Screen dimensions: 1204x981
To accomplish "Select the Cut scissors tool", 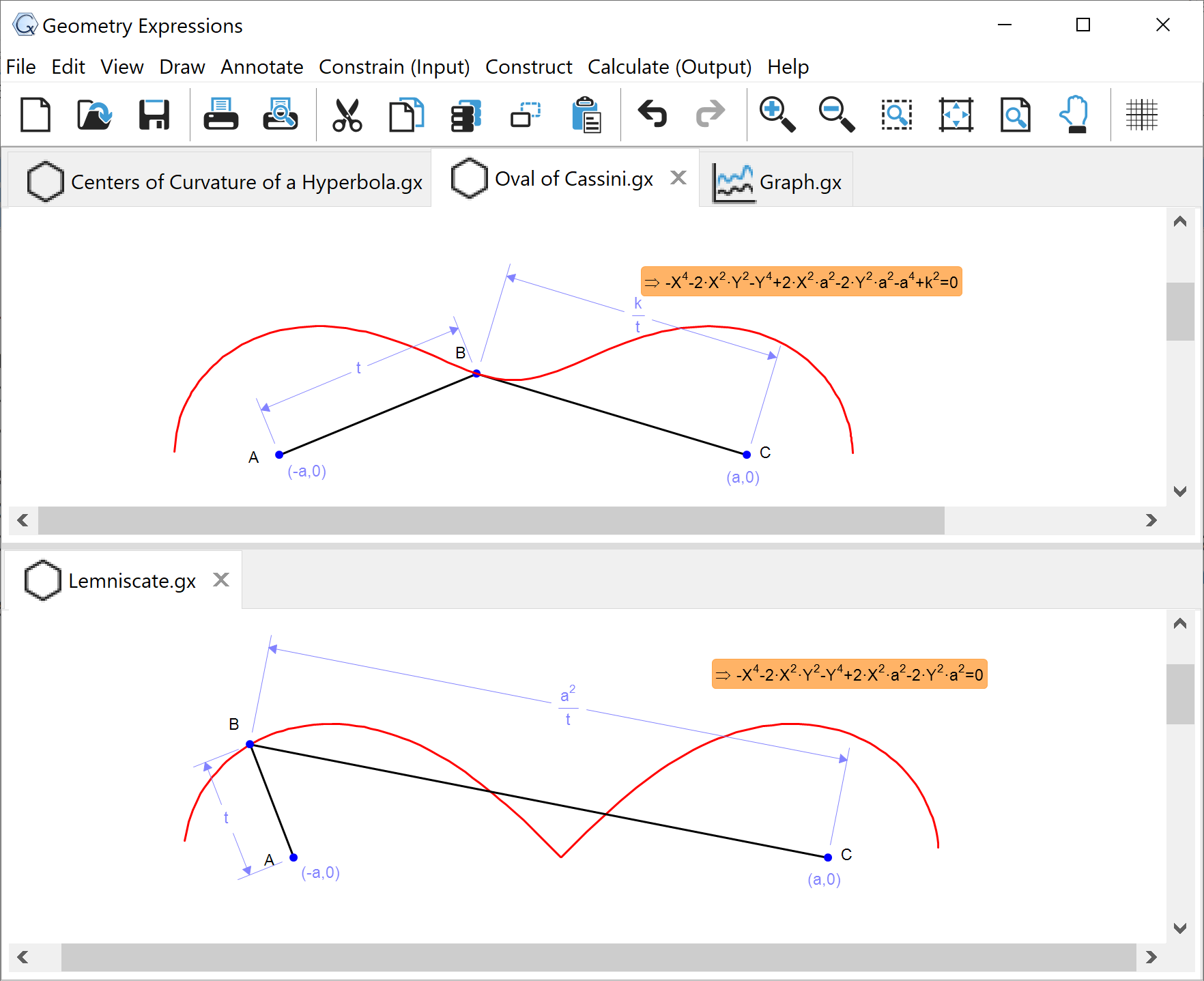I will tap(347, 115).
